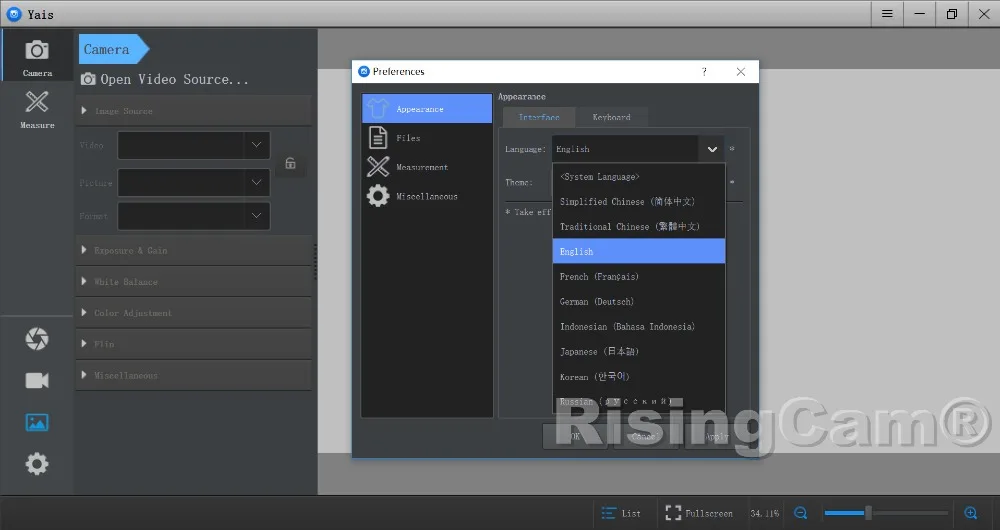Choose Traditional Chinese language option
The image size is (1000, 530).
pos(639,226)
